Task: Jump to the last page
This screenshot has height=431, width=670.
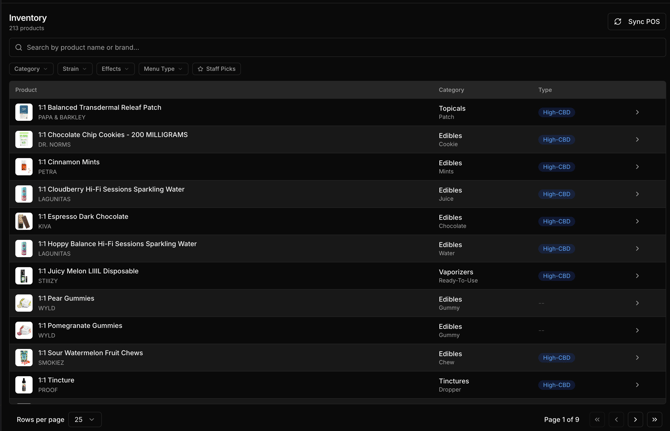Action: (654, 419)
